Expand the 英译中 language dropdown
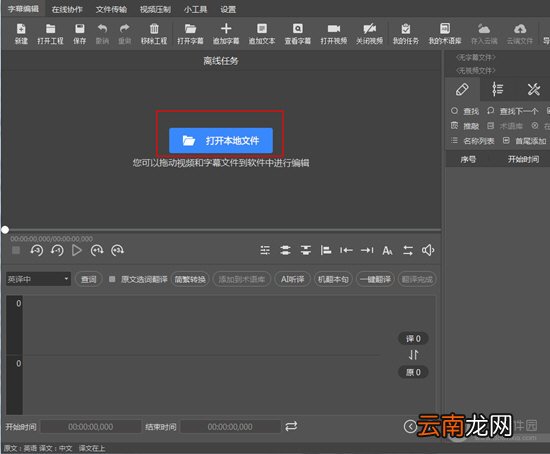 click(38, 279)
